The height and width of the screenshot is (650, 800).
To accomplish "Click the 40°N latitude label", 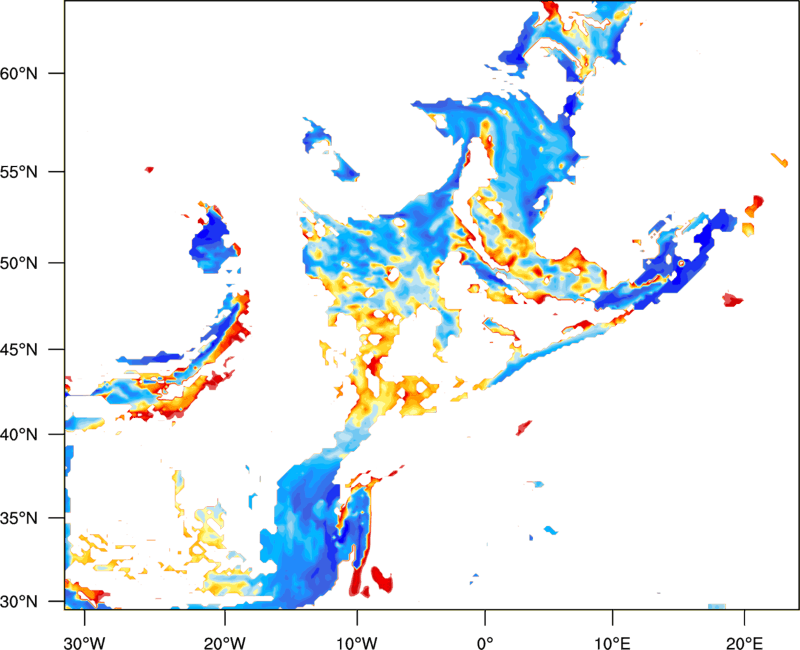I will [x=19, y=434].
